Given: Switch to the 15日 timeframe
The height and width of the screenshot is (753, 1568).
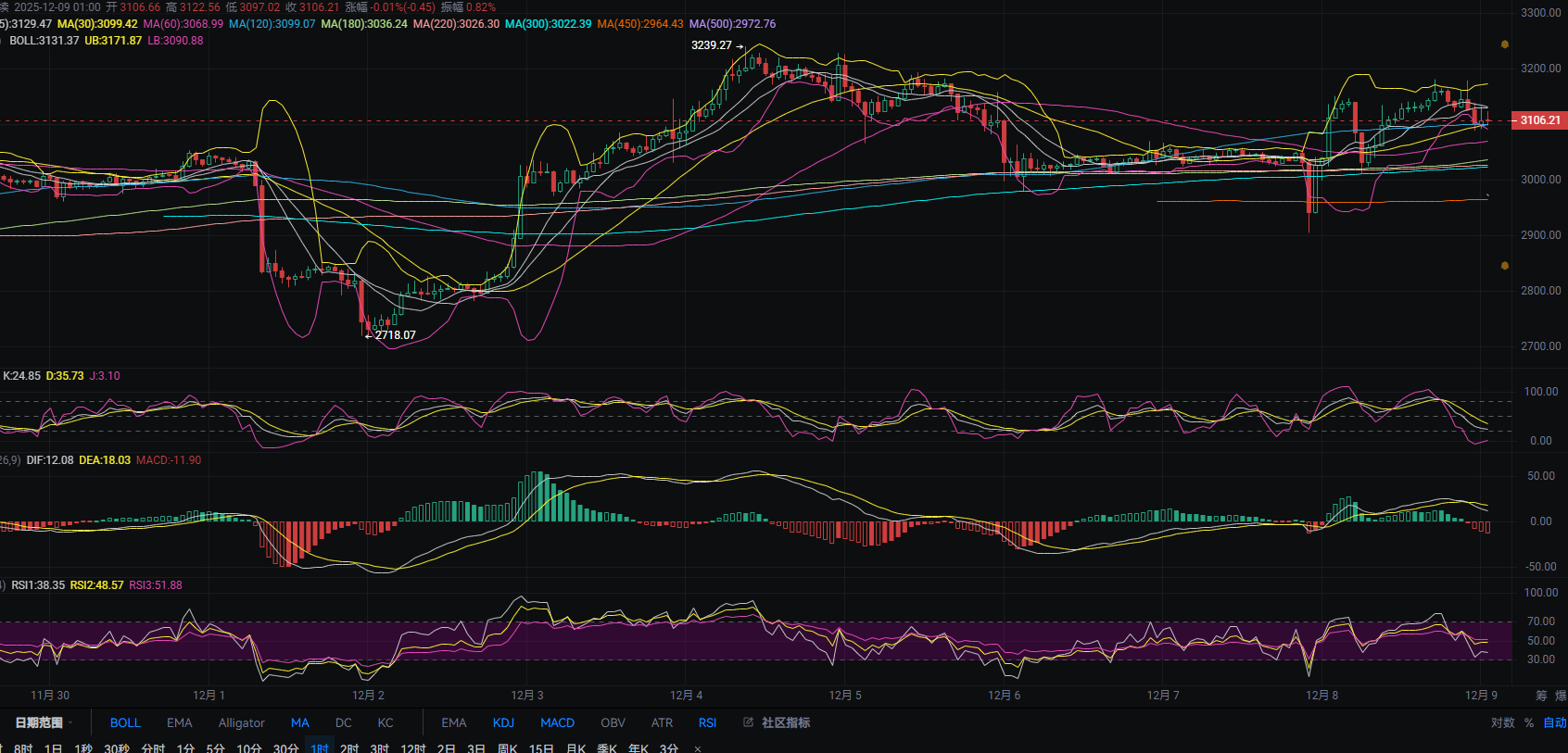Looking at the screenshot, I should (x=541, y=747).
